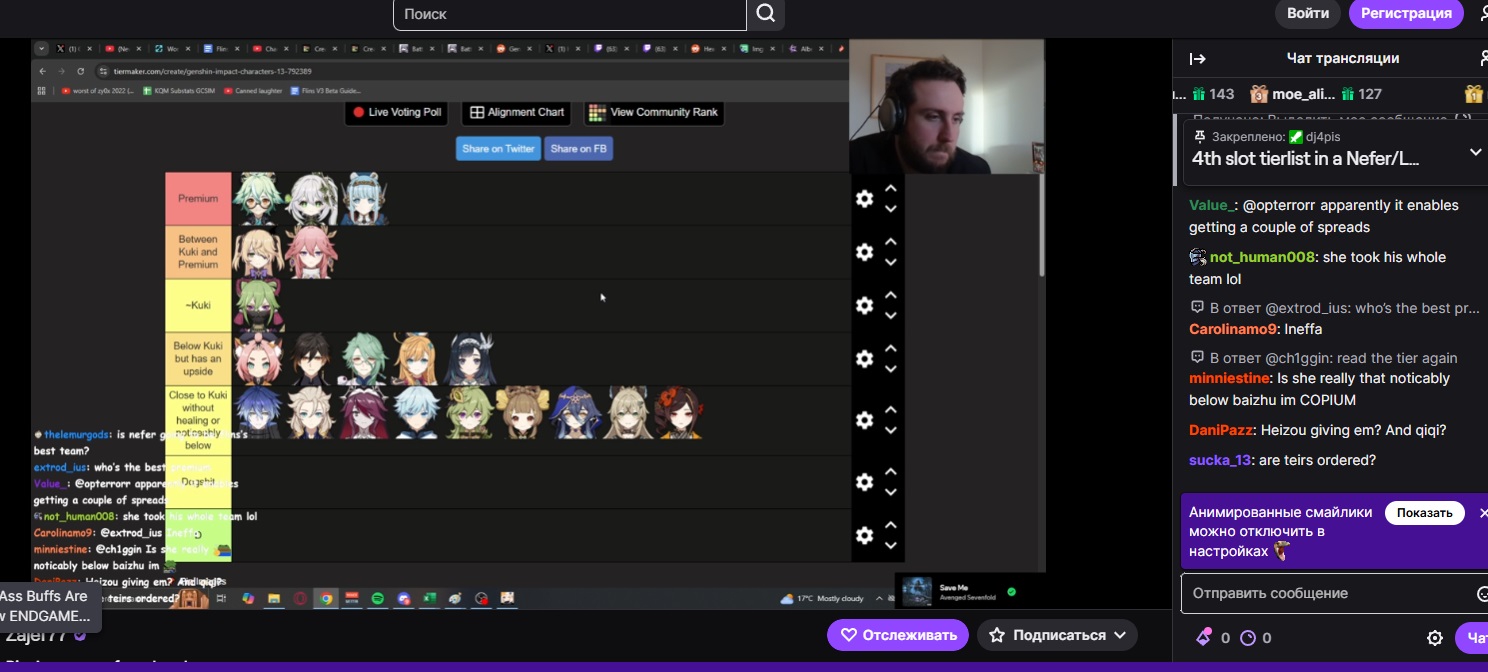
Task: Click the KQM Substats GCSIM bookmark
Action: (x=178, y=91)
